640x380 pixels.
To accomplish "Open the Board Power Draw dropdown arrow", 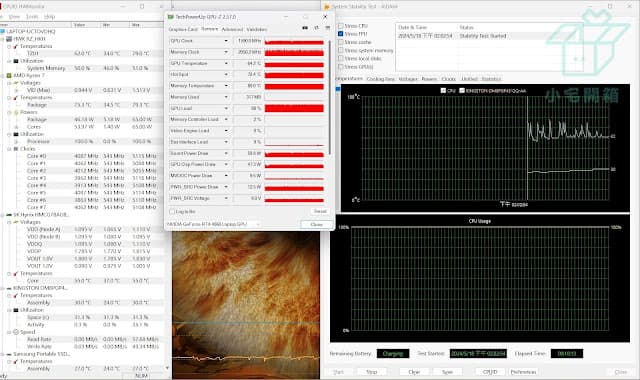I will pos(226,153).
